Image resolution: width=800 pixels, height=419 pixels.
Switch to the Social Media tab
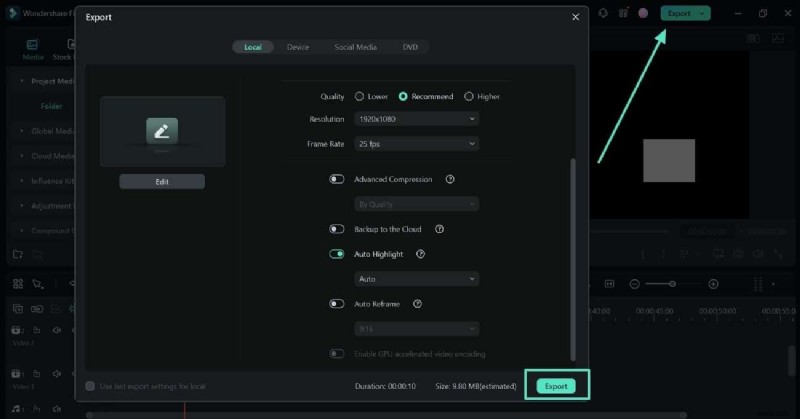[x=355, y=47]
